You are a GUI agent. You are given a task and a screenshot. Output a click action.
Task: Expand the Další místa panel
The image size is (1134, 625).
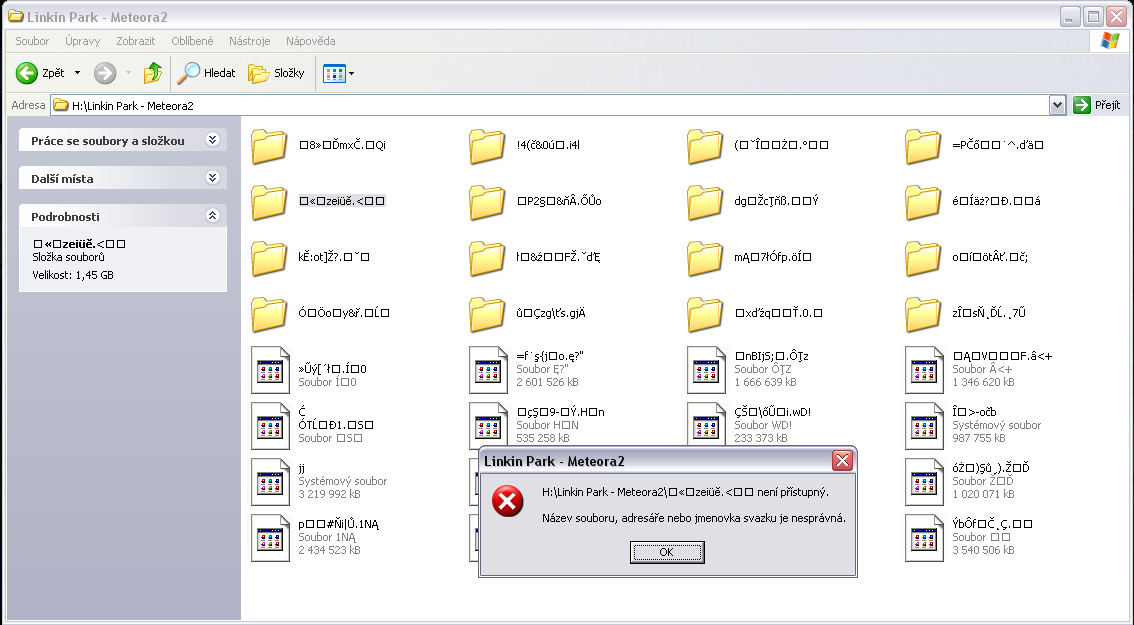tap(212, 178)
